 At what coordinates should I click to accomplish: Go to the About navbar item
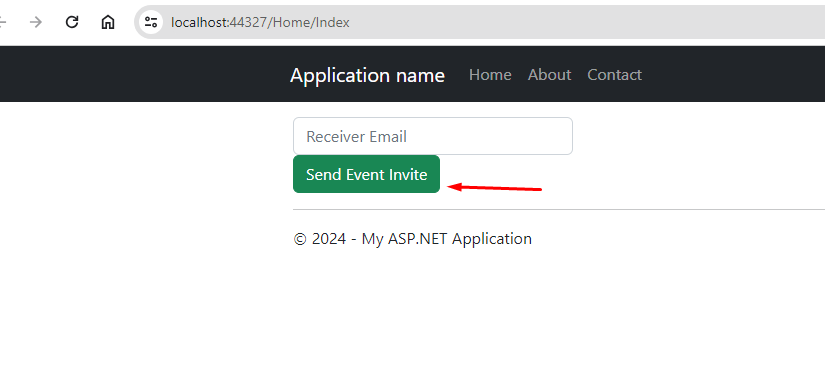[549, 75]
